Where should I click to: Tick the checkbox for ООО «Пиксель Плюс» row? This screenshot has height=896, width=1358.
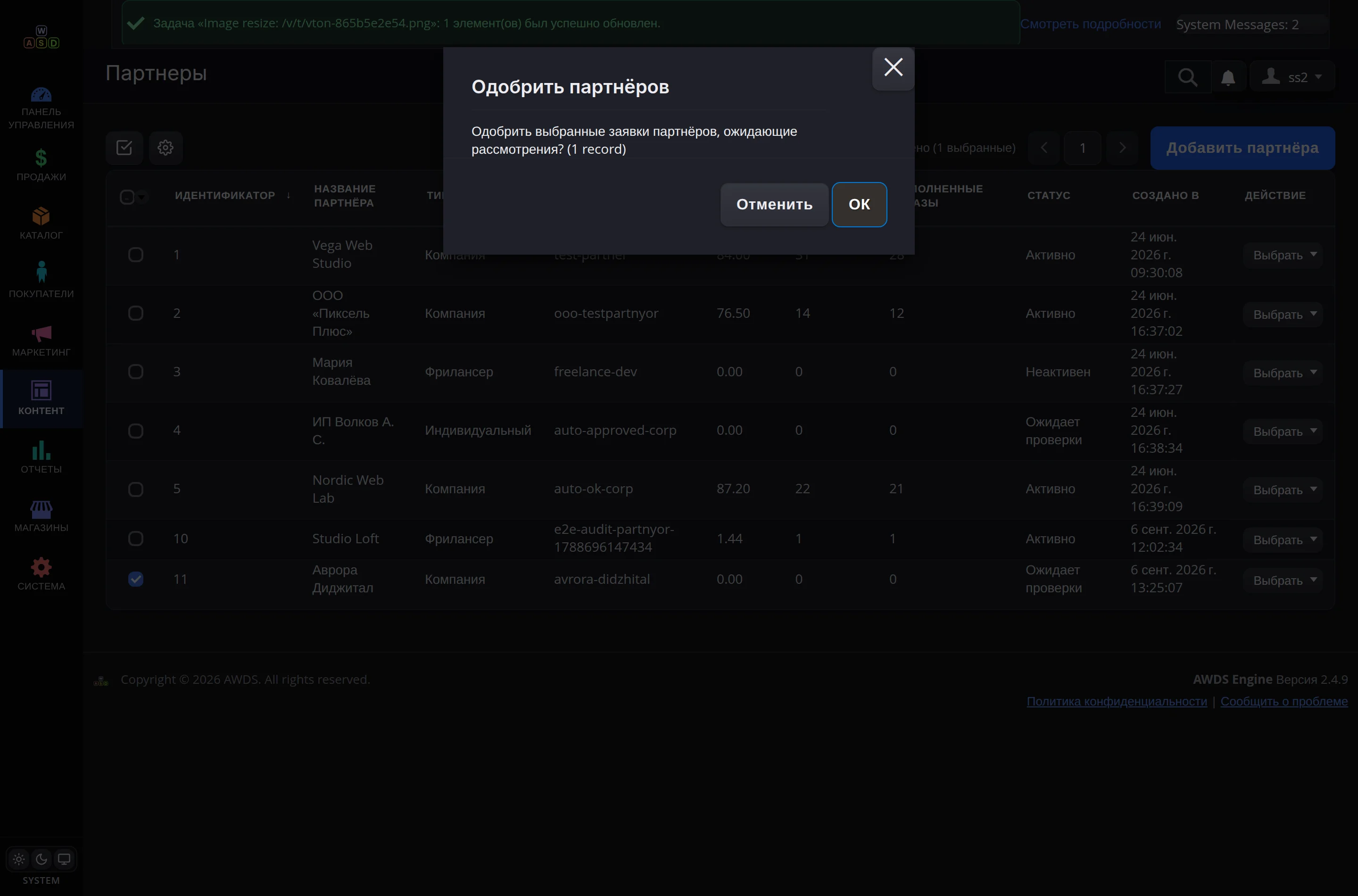[x=135, y=313]
